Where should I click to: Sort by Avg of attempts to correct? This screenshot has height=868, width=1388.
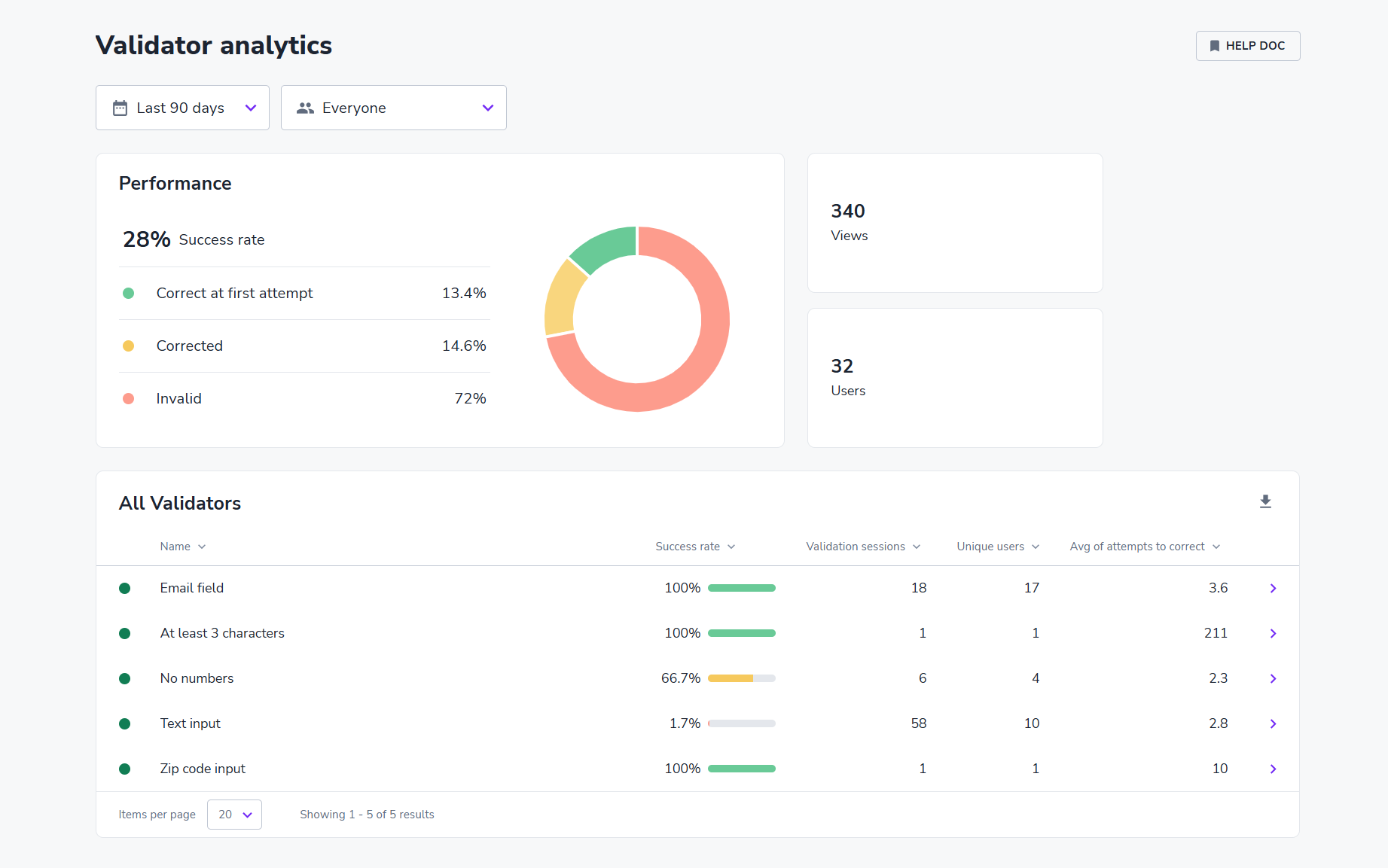pyautogui.click(x=1145, y=547)
